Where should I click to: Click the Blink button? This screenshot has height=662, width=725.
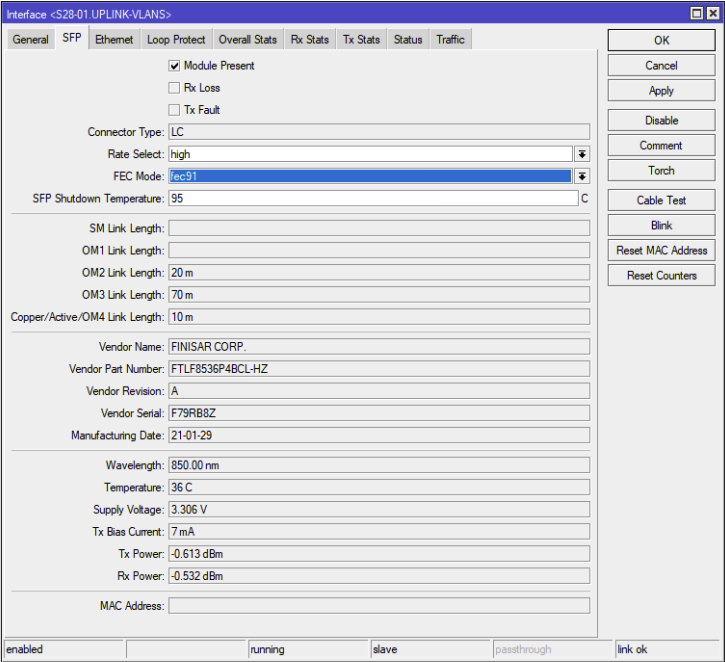click(662, 226)
